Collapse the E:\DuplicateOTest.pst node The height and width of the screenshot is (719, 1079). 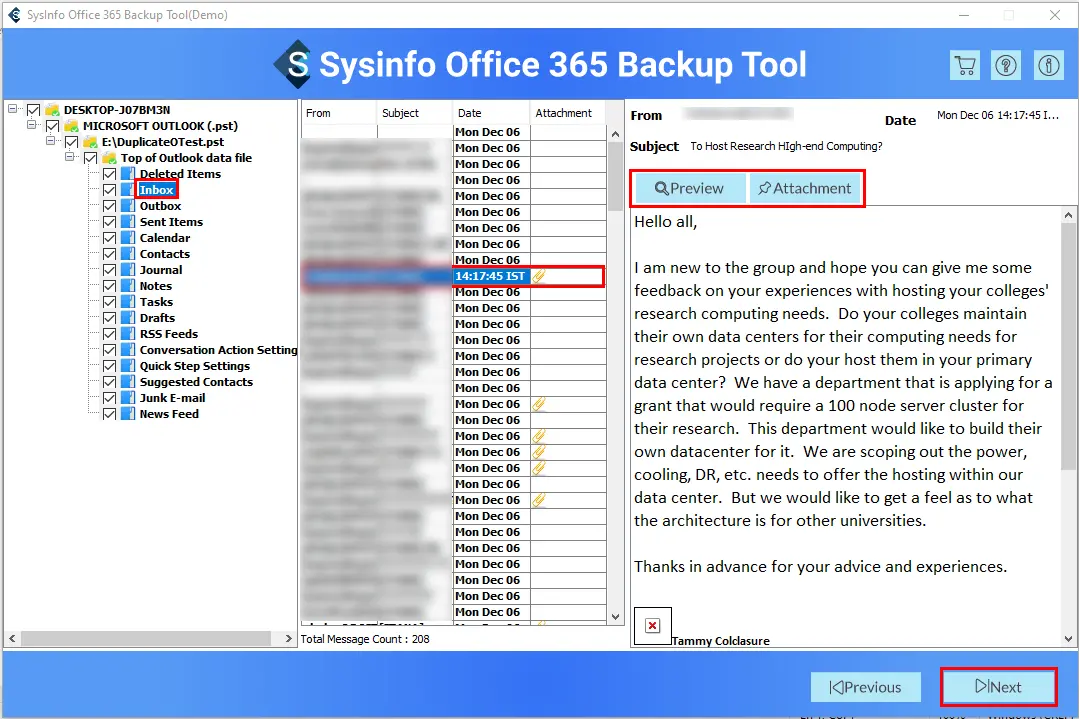(x=50, y=140)
